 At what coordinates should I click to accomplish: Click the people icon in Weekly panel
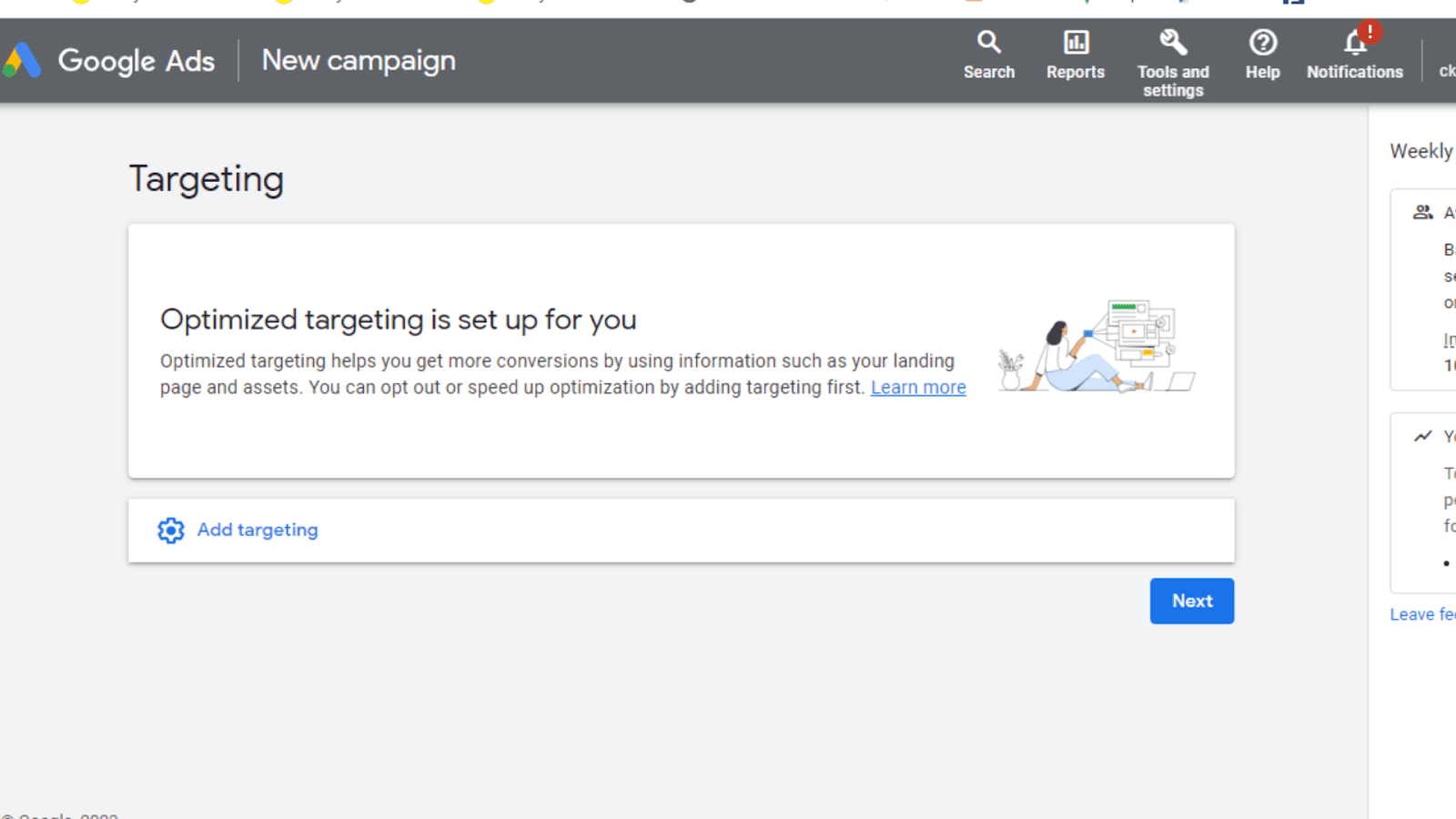pyautogui.click(x=1422, y=212)
